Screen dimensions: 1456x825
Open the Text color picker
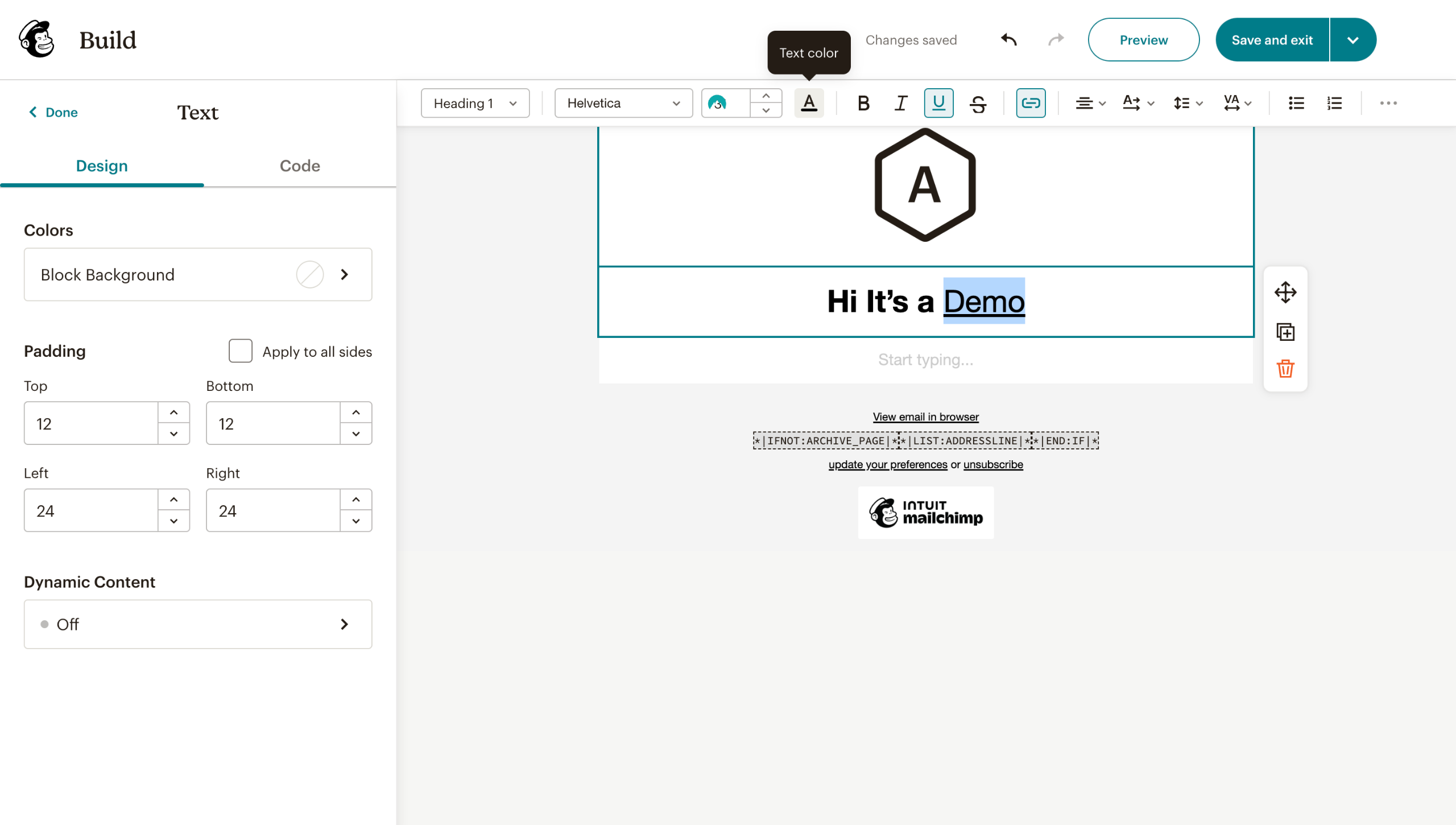point(809,103)
